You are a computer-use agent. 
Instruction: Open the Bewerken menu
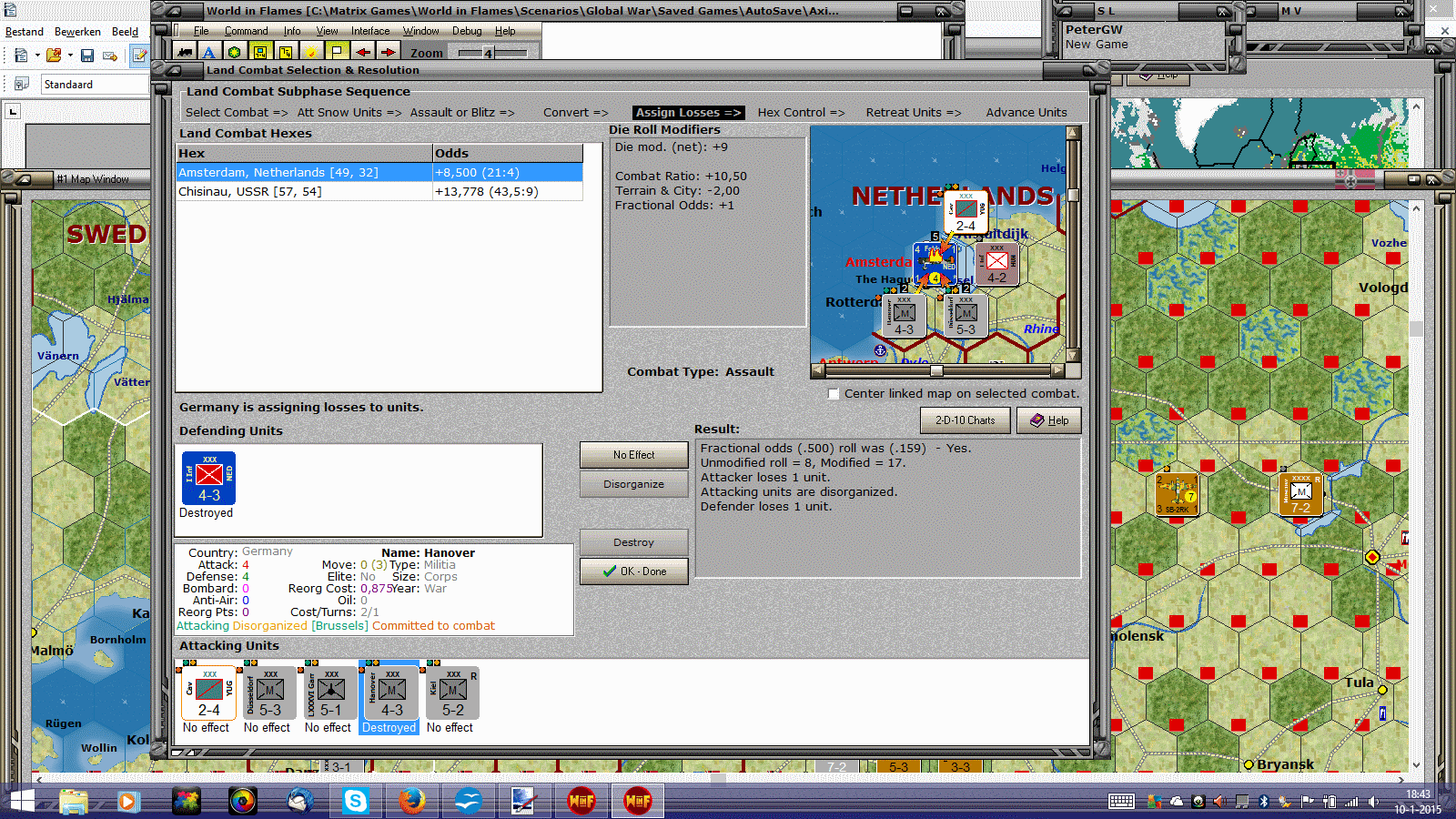coord(77,32)
